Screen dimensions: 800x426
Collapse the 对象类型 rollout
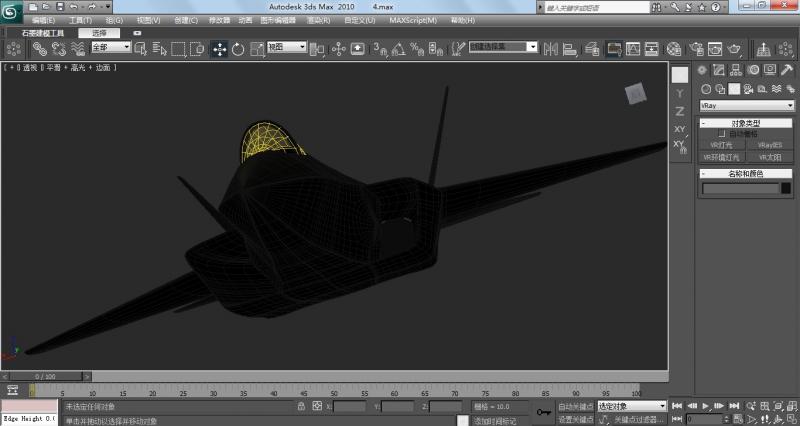[746, 123]
